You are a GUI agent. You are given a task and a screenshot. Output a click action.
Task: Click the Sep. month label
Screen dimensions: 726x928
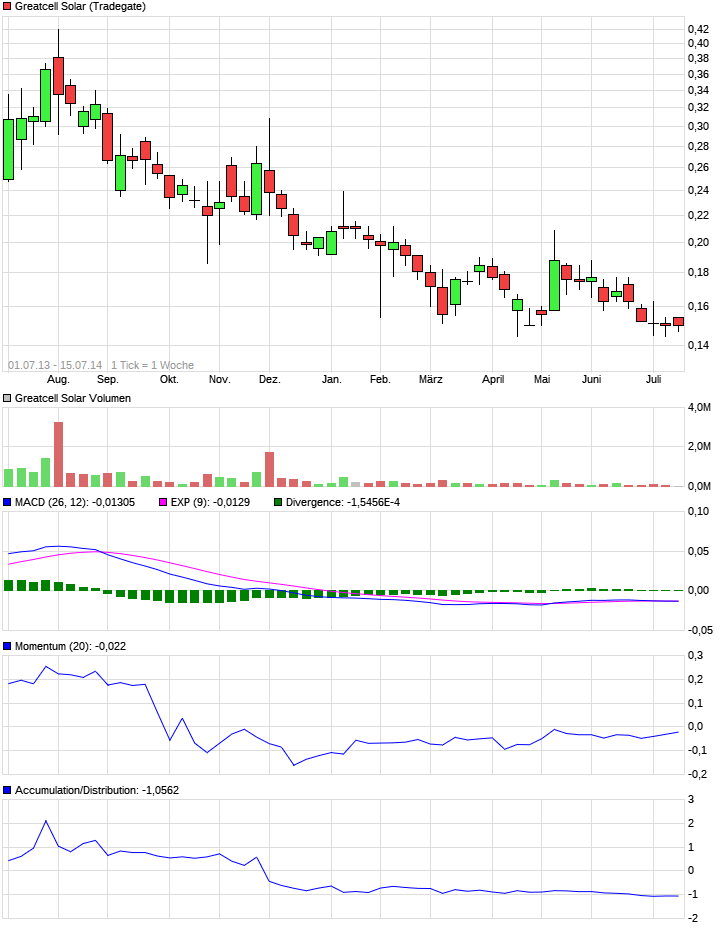pos(108,379)
